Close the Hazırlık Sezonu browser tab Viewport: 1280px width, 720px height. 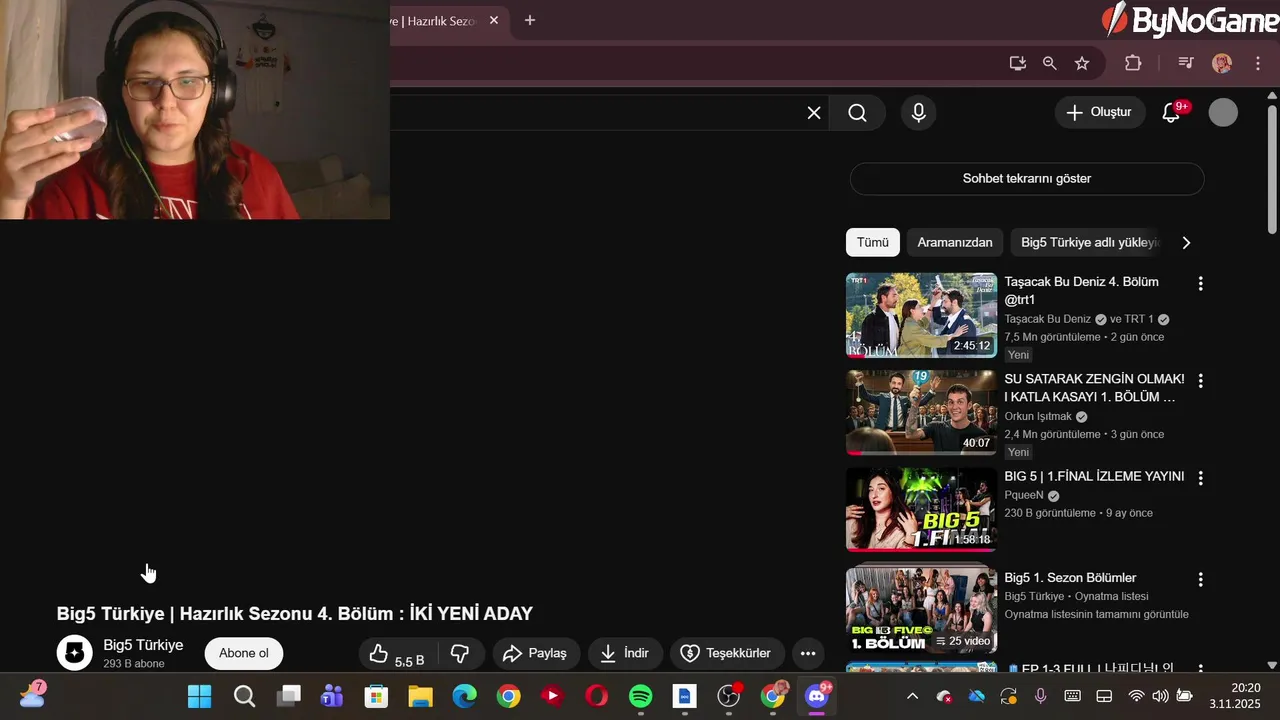coord(494,20)
